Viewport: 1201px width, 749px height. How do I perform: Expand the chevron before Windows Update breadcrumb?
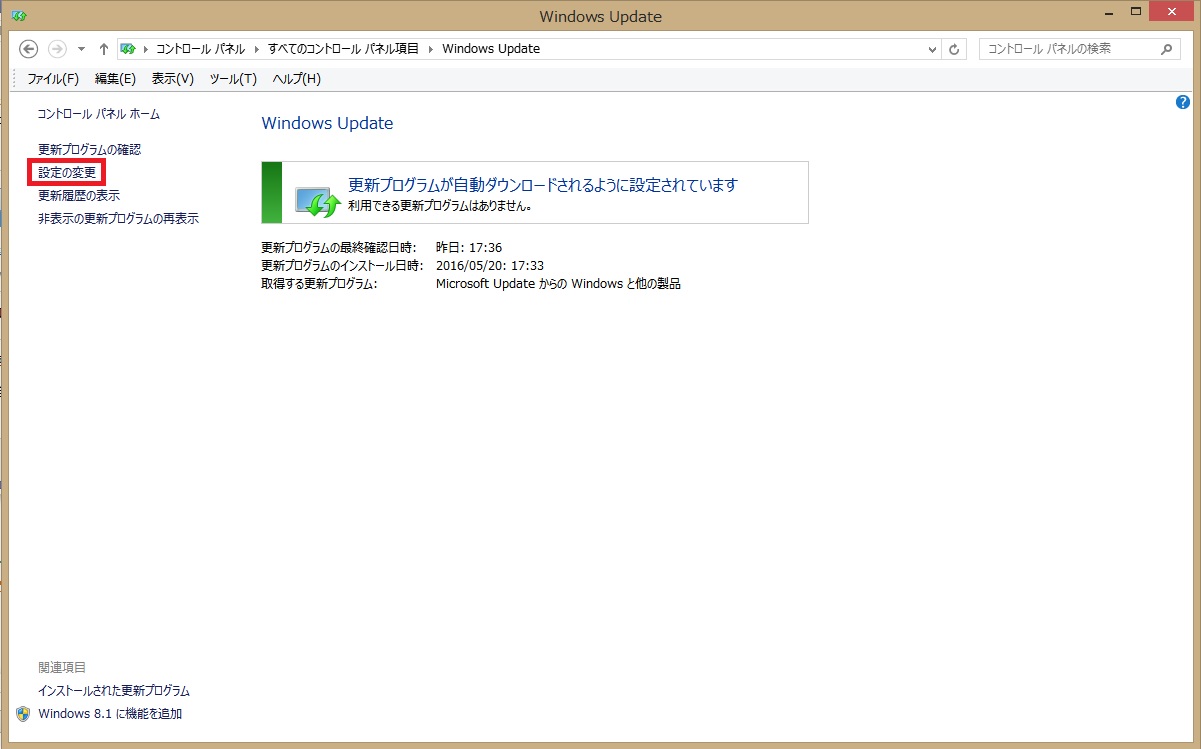pos(431,49)
